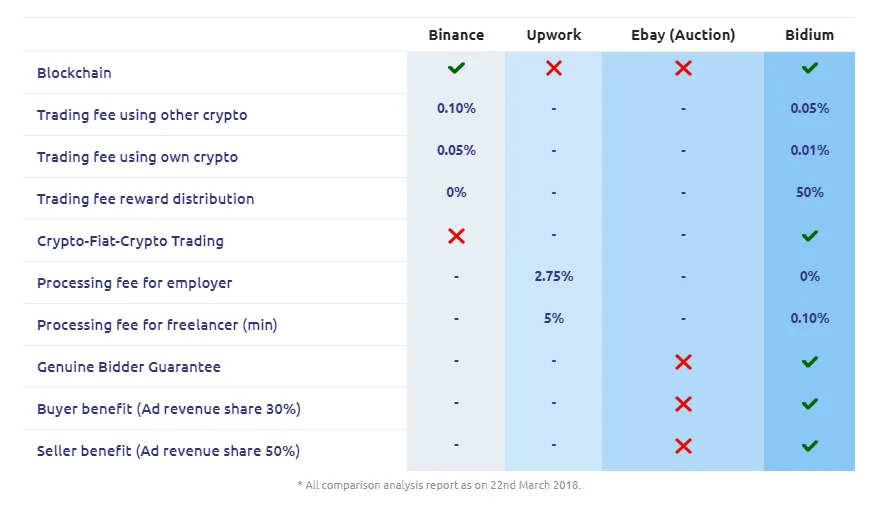Image resolution: width=887 pixels, height=513 pixels.
Task: Click the green checkmark for Binance Blockchain
Action: click(x=456, y=68)
